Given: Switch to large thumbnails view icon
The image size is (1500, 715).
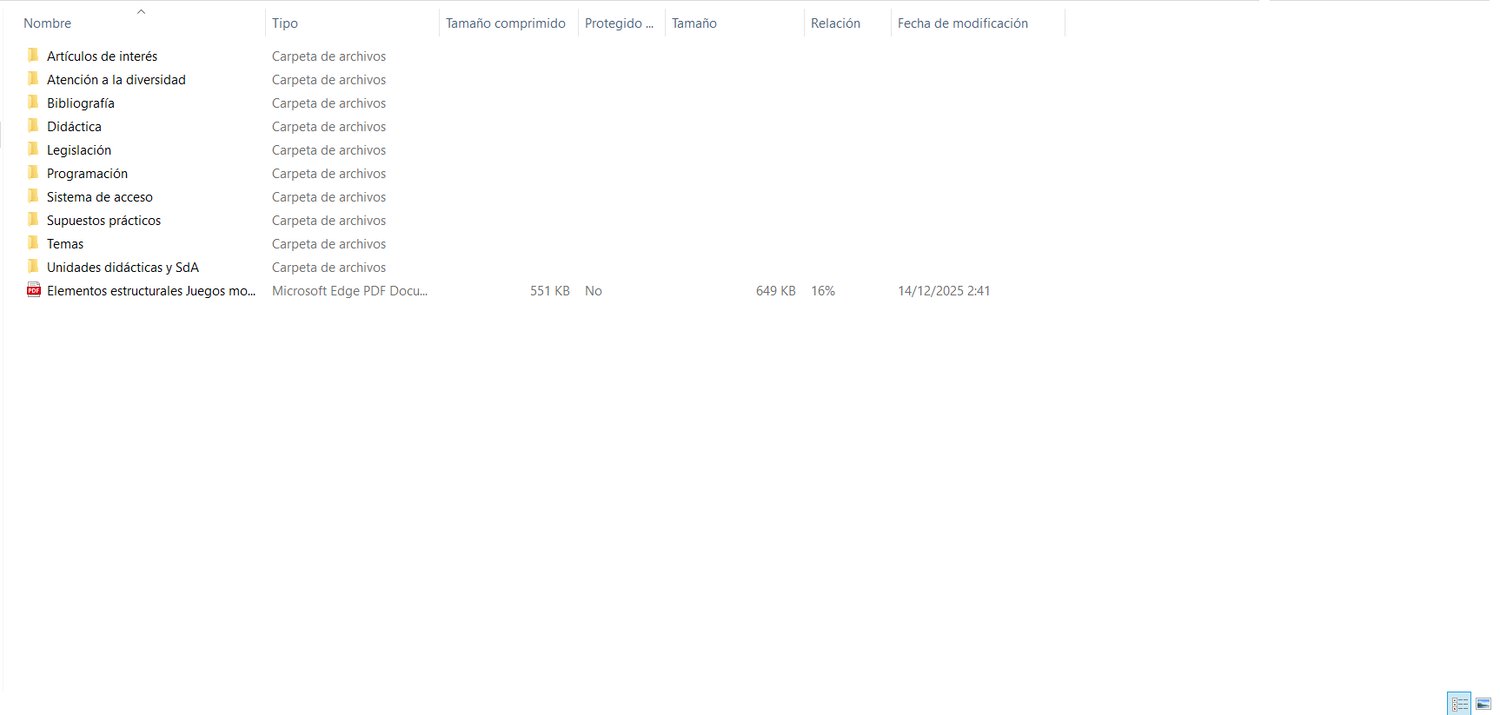Looking at the screenshot, I should pyautogui.click(x=1483, y=704).
